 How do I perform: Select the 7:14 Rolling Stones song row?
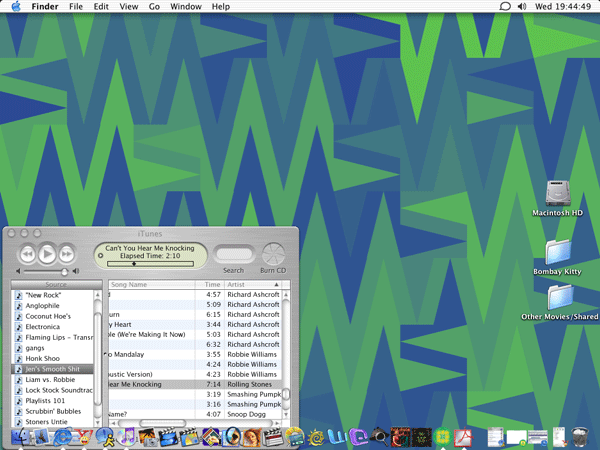click(195, 384)
